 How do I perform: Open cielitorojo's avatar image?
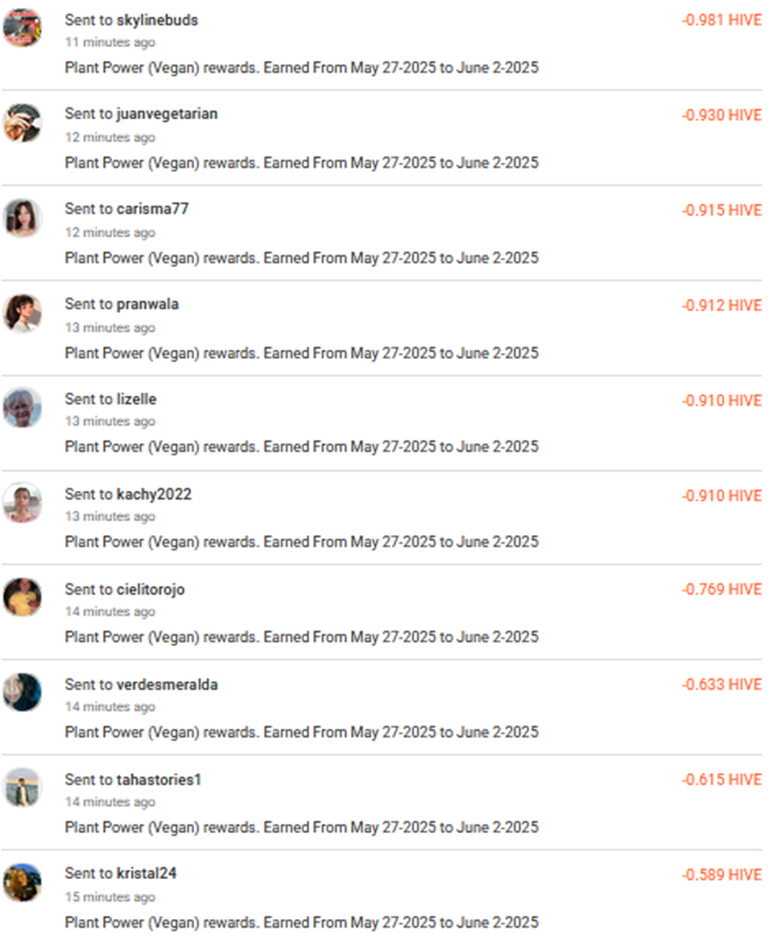click(x=22, y=597)
